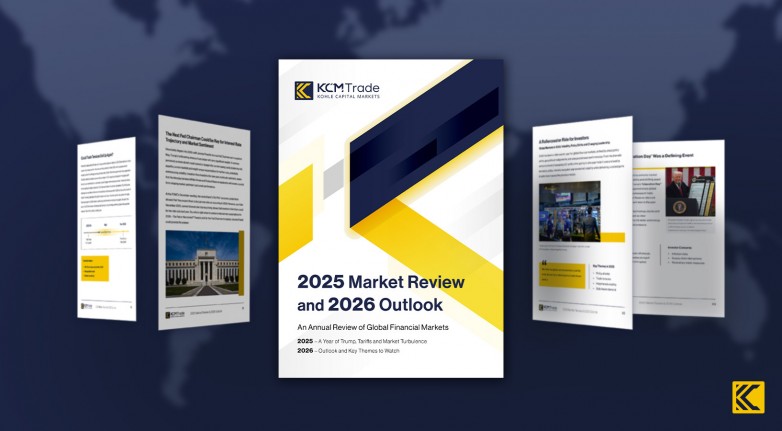Select the "2025 Market Review and 2026 Outlook" title
Viewport: 782px width, 431px height.
[x=381, y=293]
